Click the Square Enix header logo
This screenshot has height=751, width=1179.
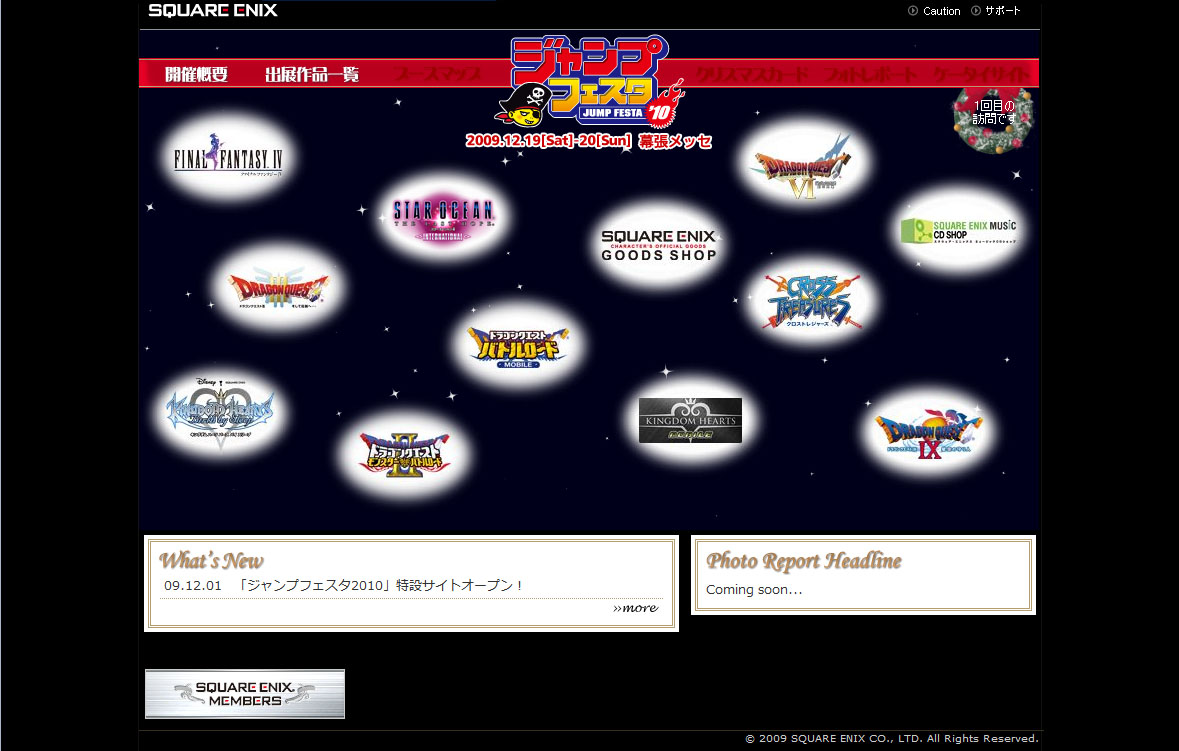coord(213,11)
